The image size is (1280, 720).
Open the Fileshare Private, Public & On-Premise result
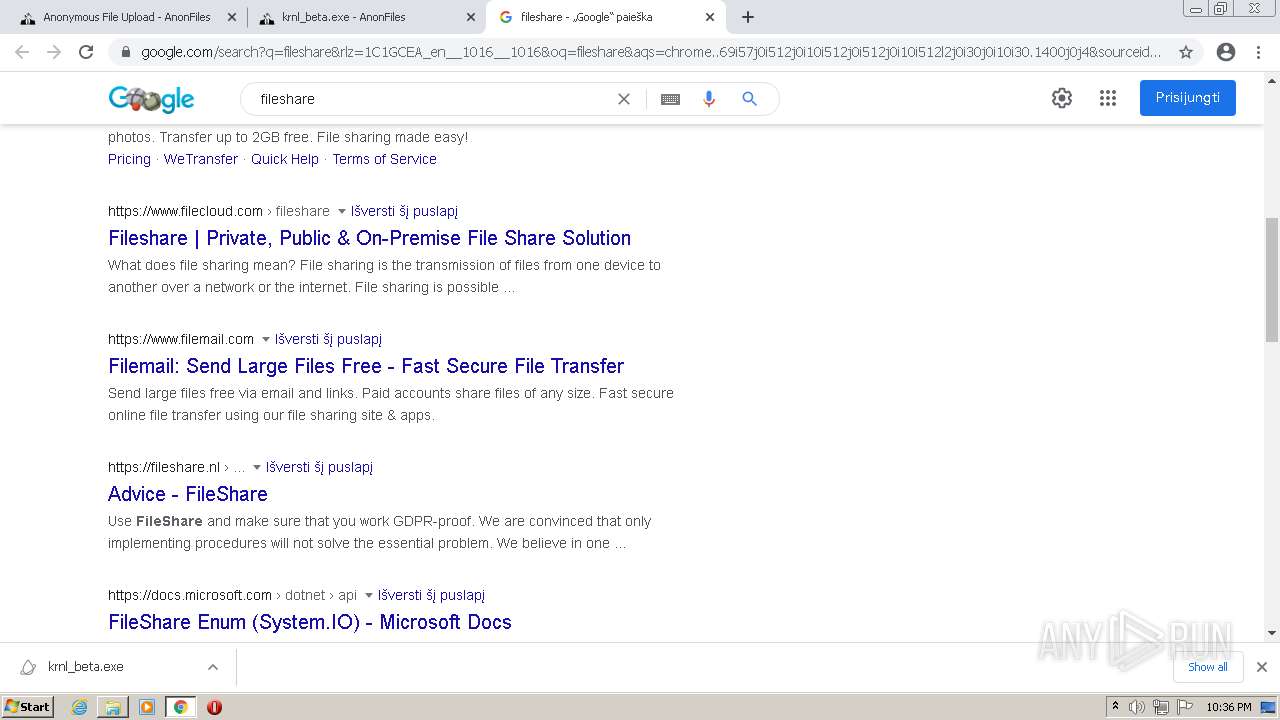coord(369,238)
